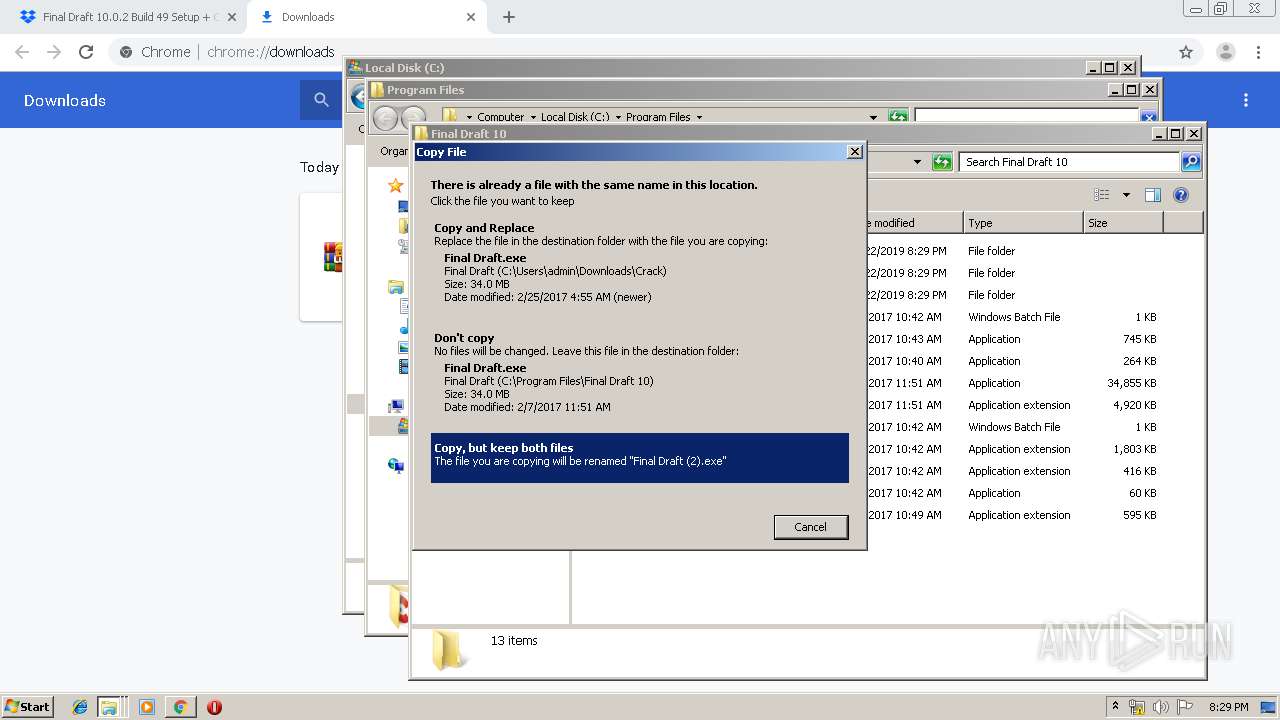Viewport: 1280px width, 720px height.
Task: Open Action Center flag icon
Action: pos(1185,707)
